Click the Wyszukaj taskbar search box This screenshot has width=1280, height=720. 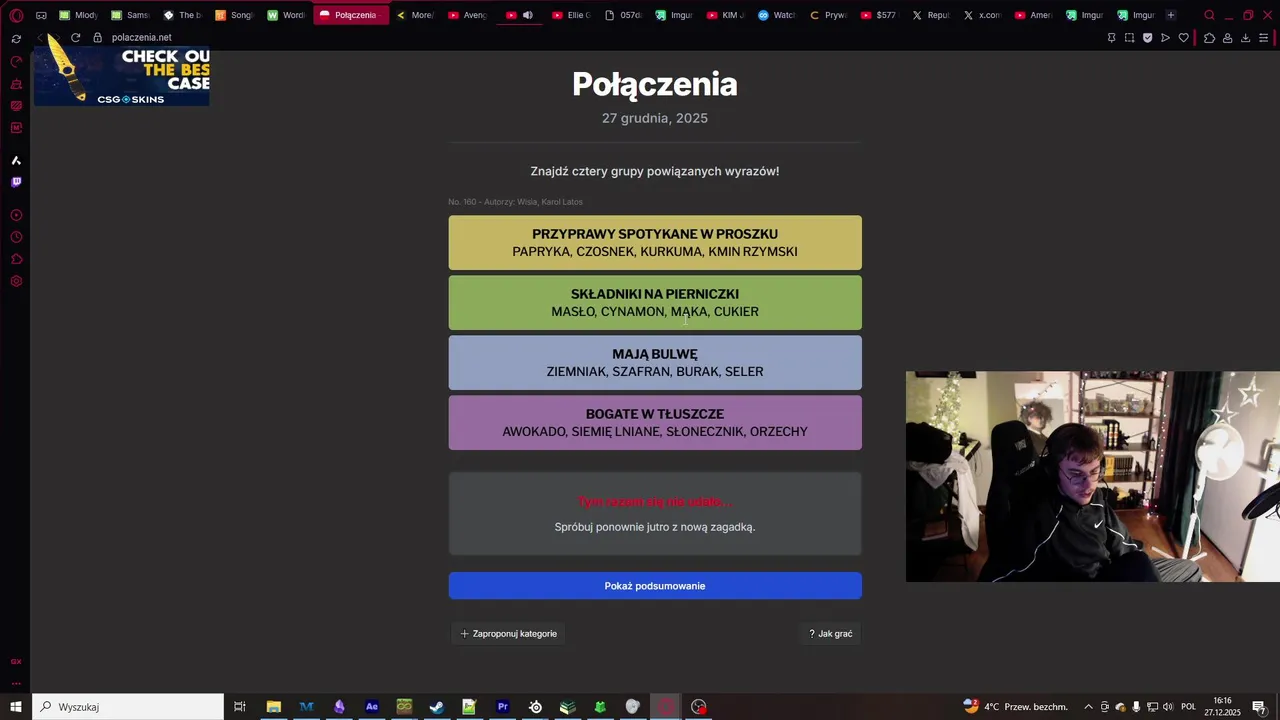point(128,707)
